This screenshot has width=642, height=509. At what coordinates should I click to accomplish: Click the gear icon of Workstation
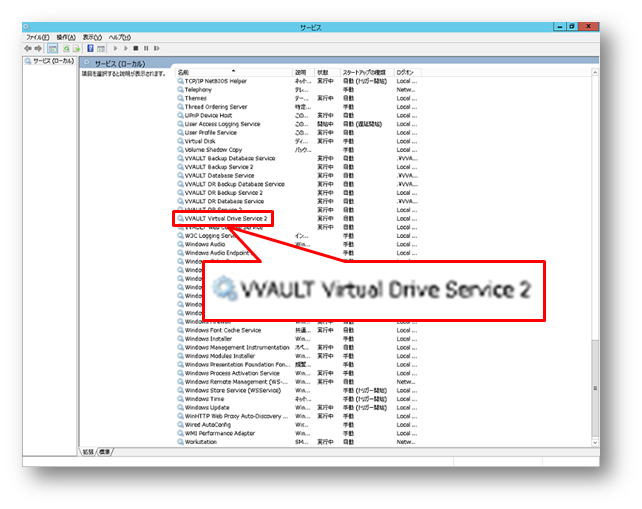point(180,442)
